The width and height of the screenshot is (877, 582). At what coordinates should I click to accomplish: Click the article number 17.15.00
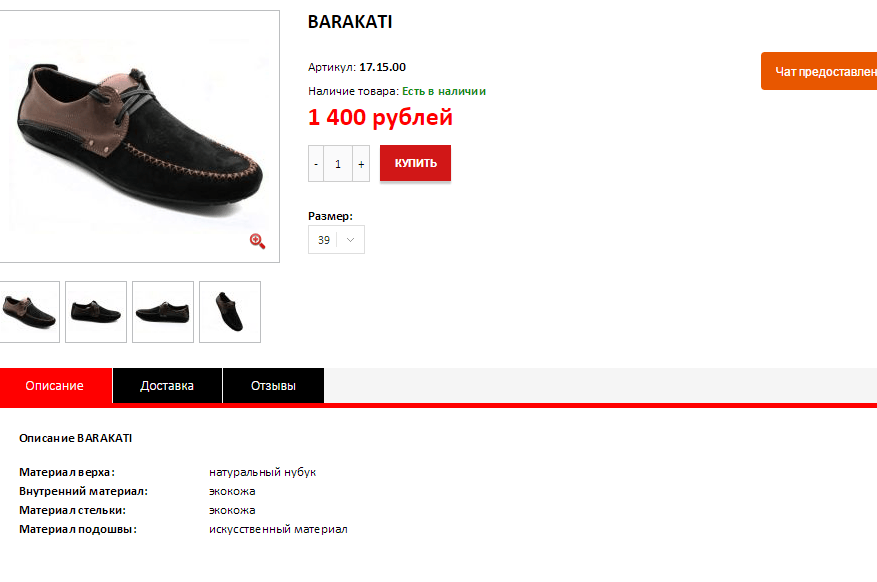[383, 67]
